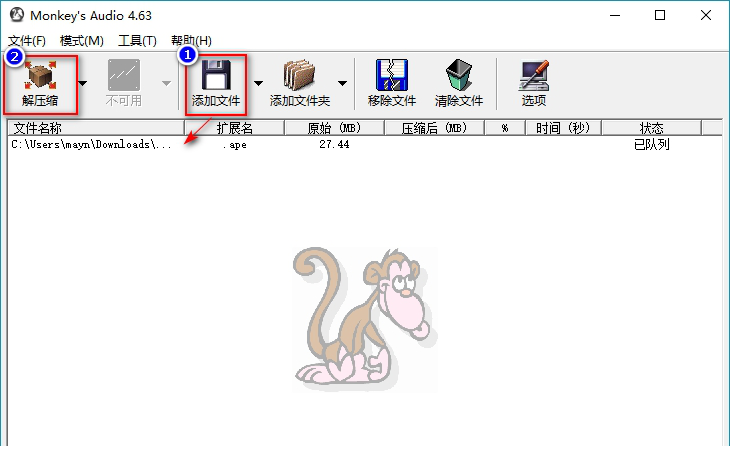
Task: Expand the 添加文件夹 dropdown arrow
Action: tap(341, 83)
